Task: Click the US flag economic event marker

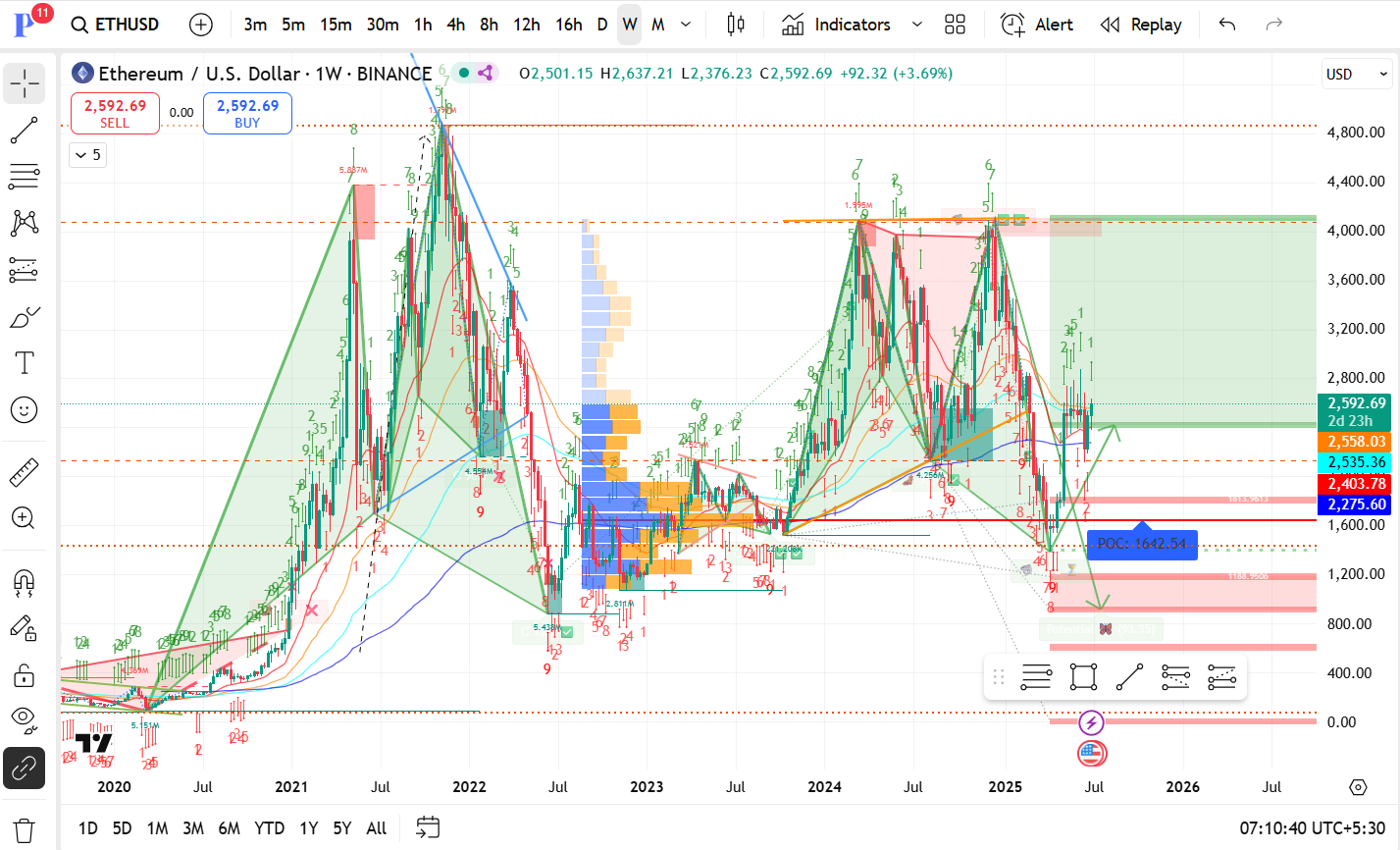Action: click(1092, 754)
